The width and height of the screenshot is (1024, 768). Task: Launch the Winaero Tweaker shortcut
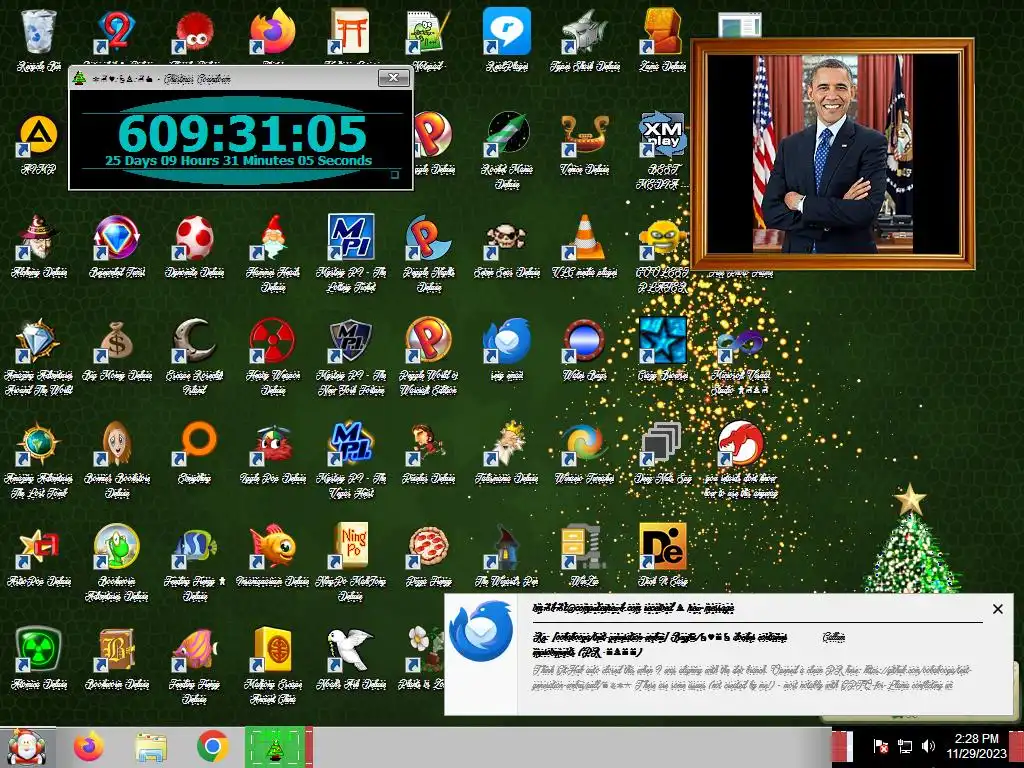click(x=584, y=444)
